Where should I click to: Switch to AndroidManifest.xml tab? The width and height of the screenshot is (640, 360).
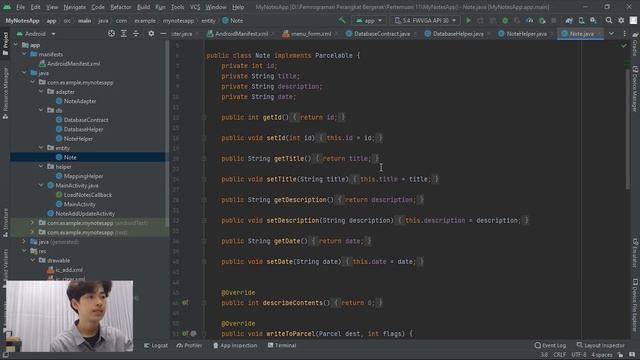tap(238, 33)
